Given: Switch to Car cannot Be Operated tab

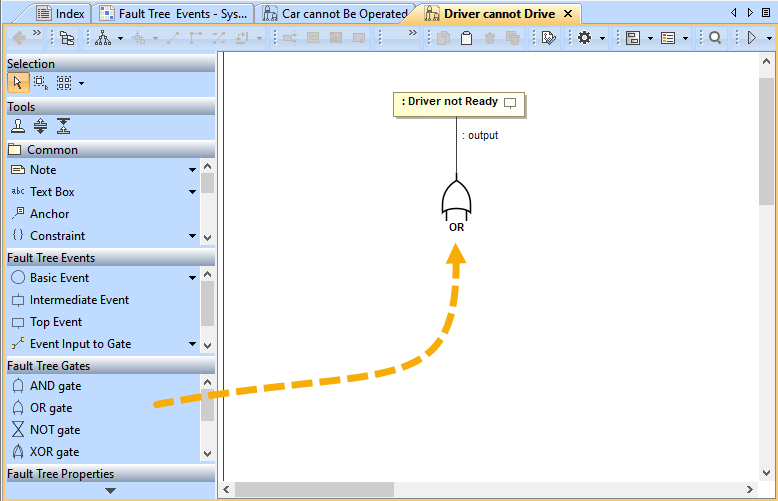Looking at the screenshot, I should click(335, 14).
